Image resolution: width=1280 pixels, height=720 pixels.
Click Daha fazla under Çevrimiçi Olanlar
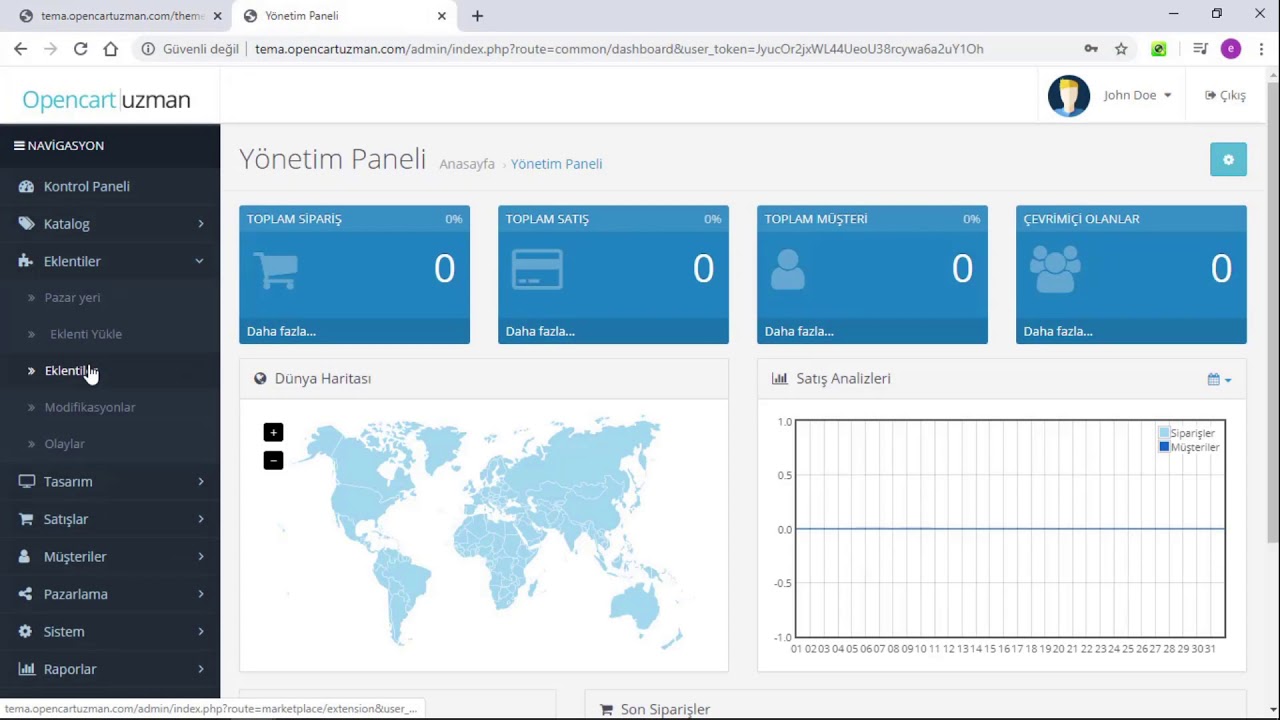coord(1058,331)
